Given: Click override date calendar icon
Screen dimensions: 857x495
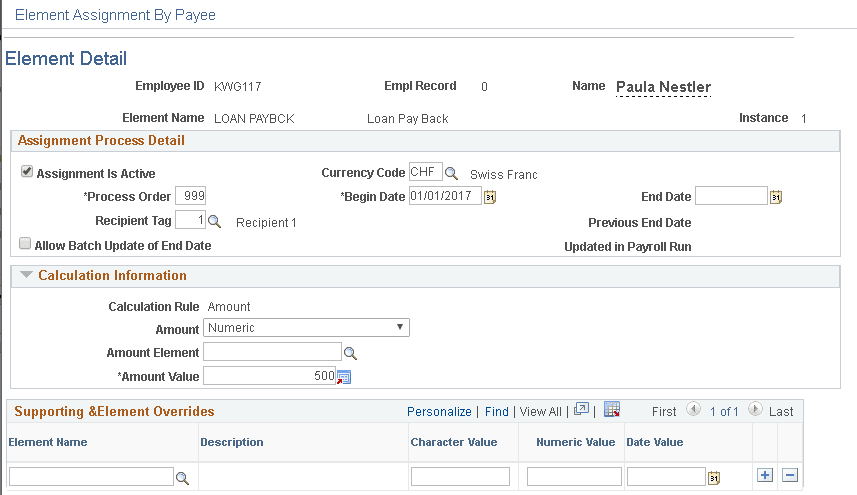Looking at the screenshot, I should (x=713, y=478).
